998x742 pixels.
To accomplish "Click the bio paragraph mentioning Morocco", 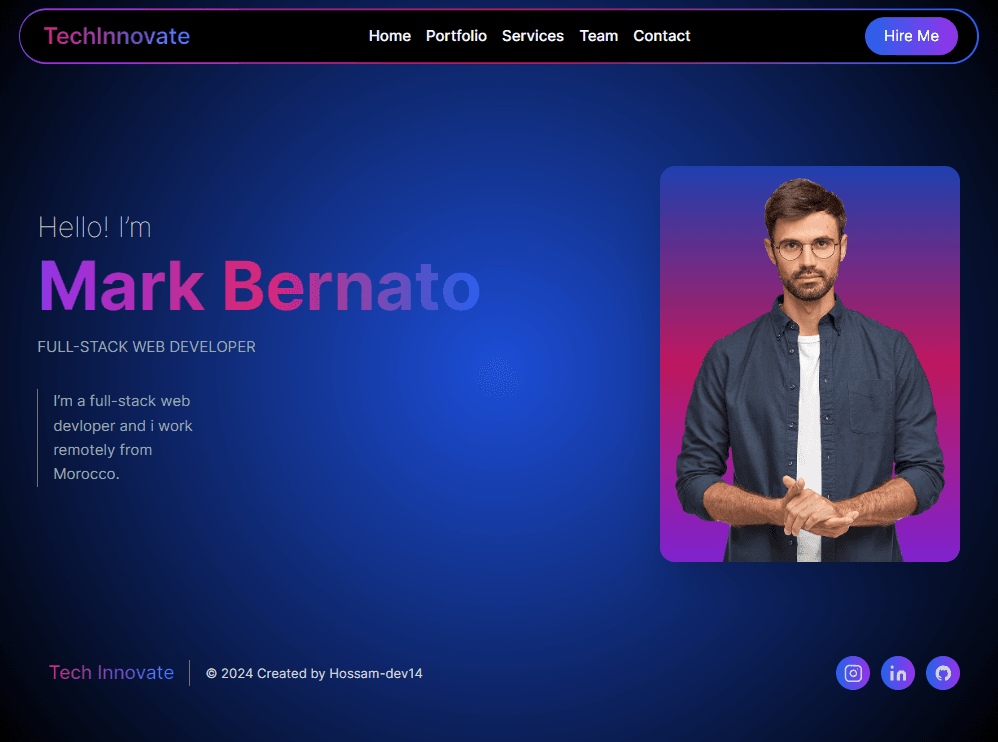I will [x=123, y=437].
